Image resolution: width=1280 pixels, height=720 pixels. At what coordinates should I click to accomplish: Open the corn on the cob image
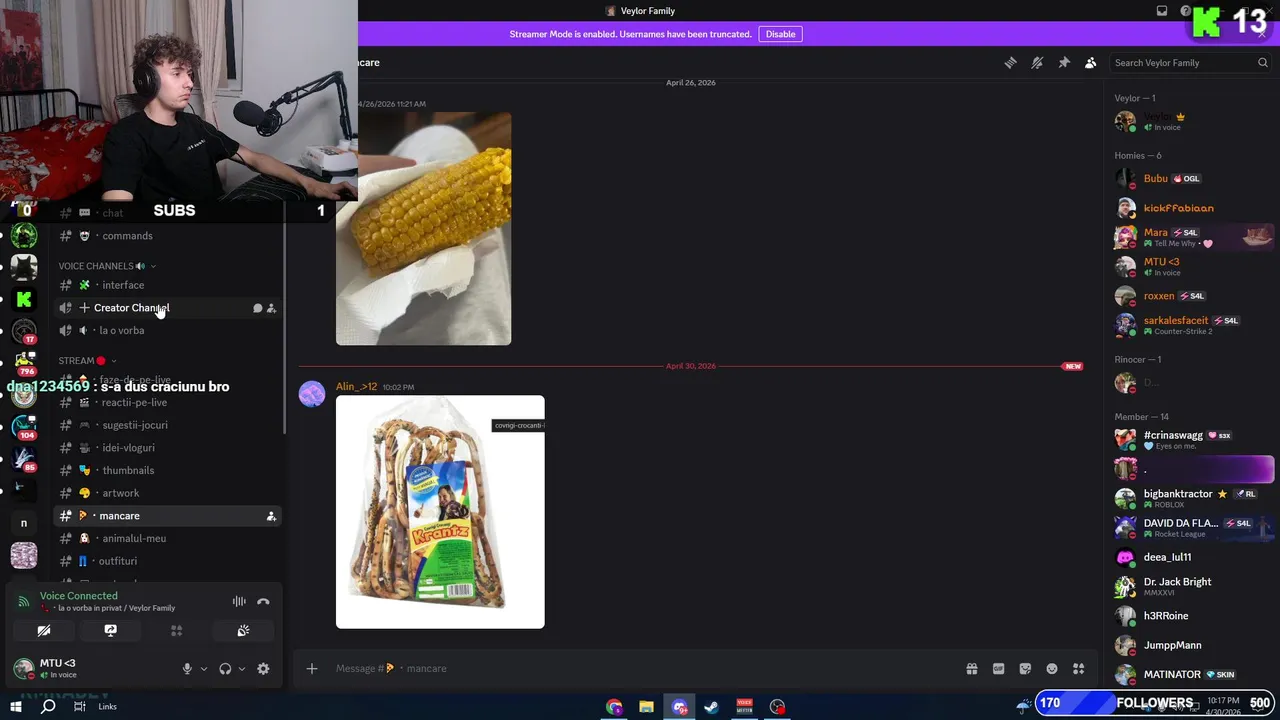tap(423, 229)
